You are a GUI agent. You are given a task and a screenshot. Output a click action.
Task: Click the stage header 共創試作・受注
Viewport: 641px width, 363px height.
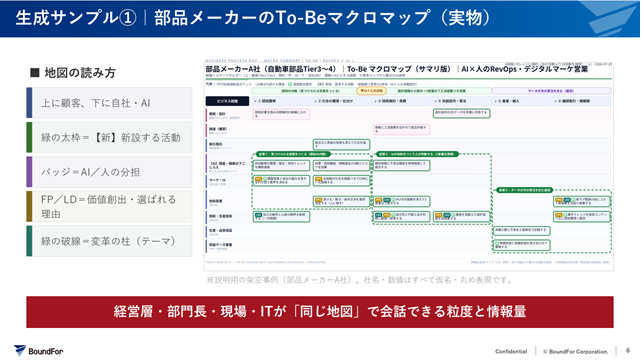pyautogui.click(x=462, y=101)
